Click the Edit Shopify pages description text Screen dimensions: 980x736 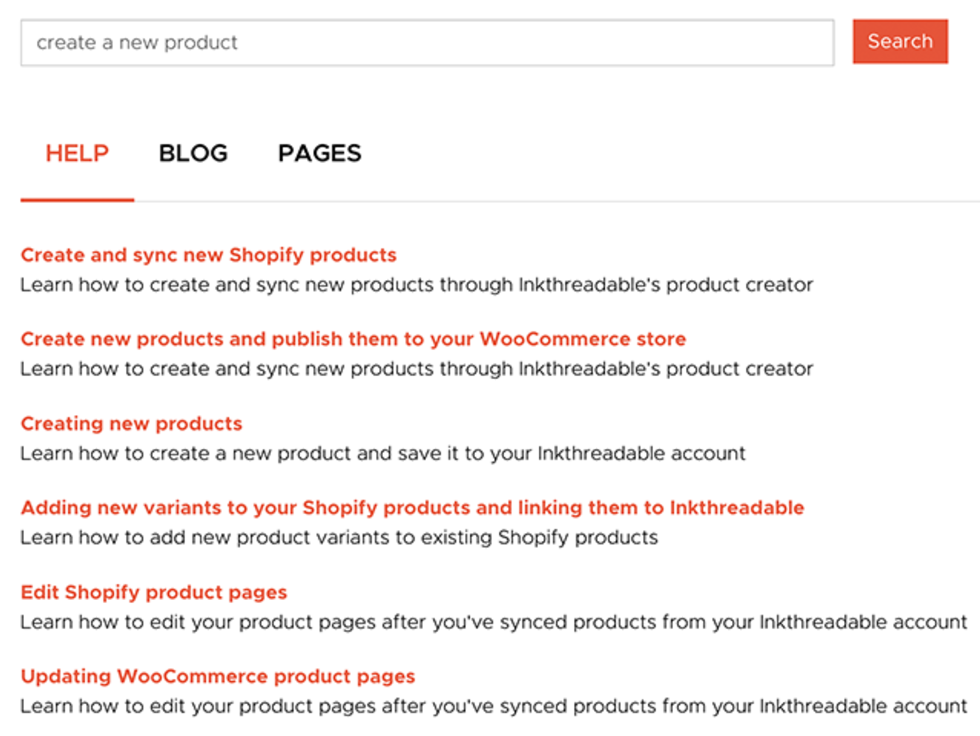click(x=488, y=621)
